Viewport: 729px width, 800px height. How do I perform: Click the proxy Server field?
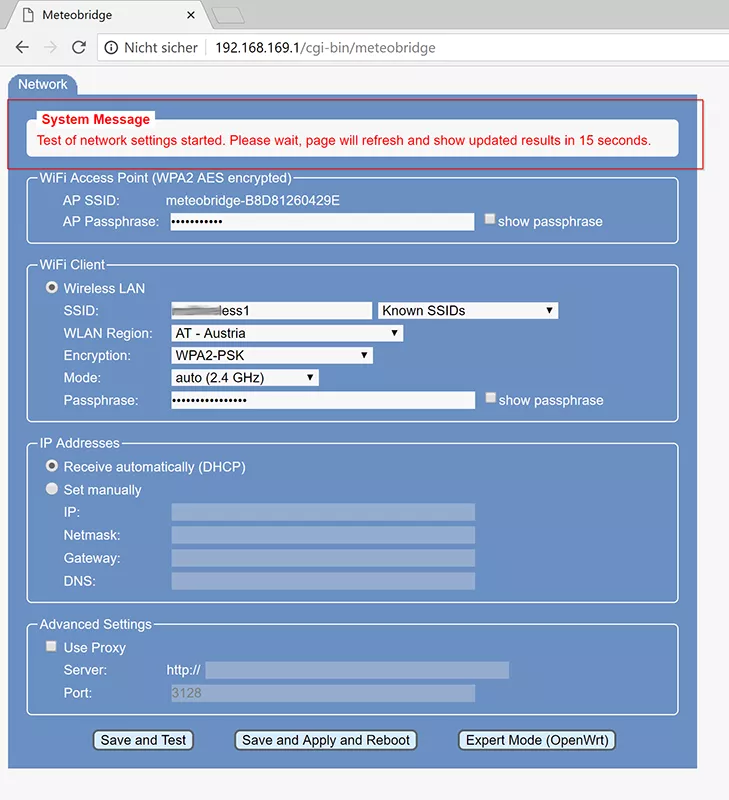(x=357, y=670)
